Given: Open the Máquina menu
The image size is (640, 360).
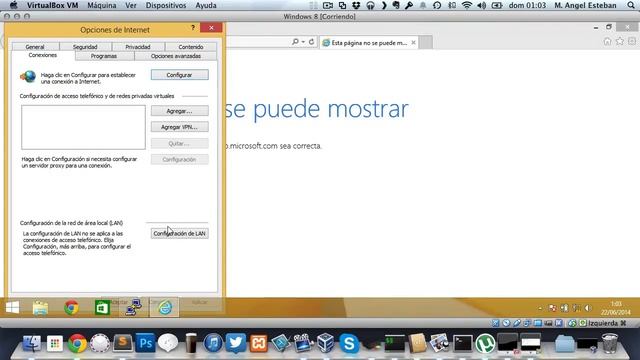Looking at the screenshot, I should coord(102,5).
